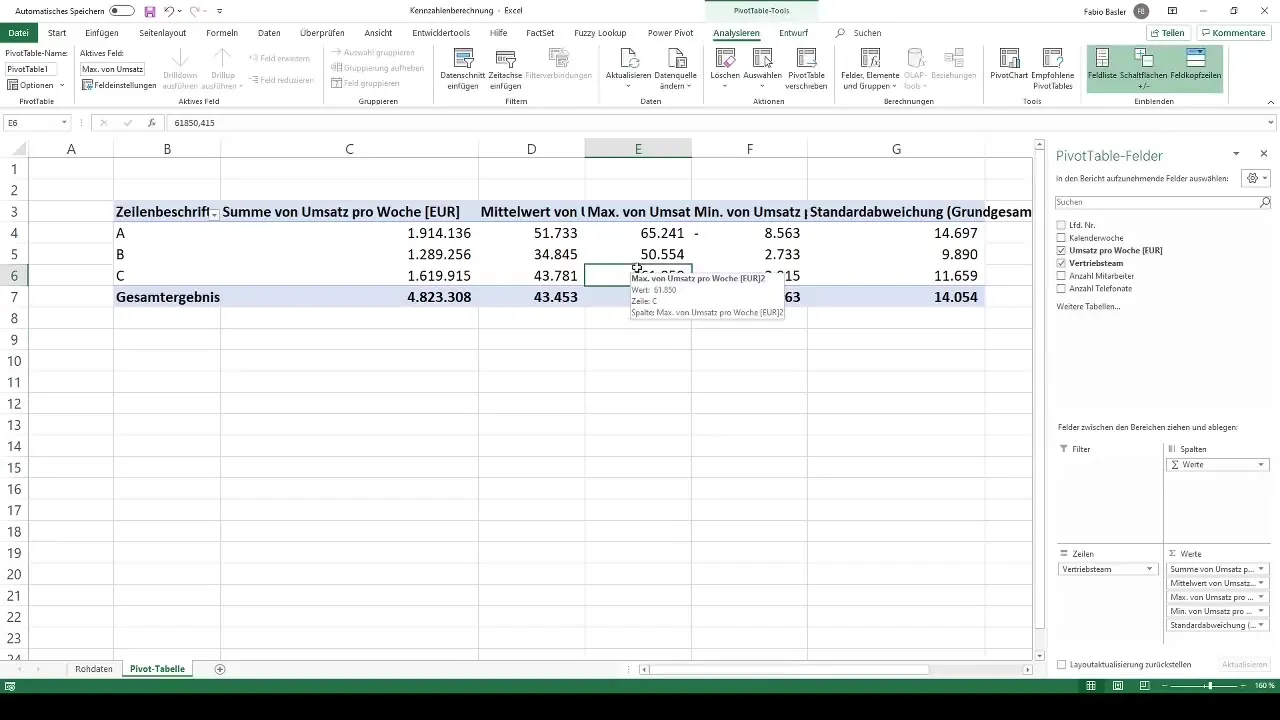Toggle the Feldliste button
Viewport: 1280px width, 720px height.
click(1102, 68)
